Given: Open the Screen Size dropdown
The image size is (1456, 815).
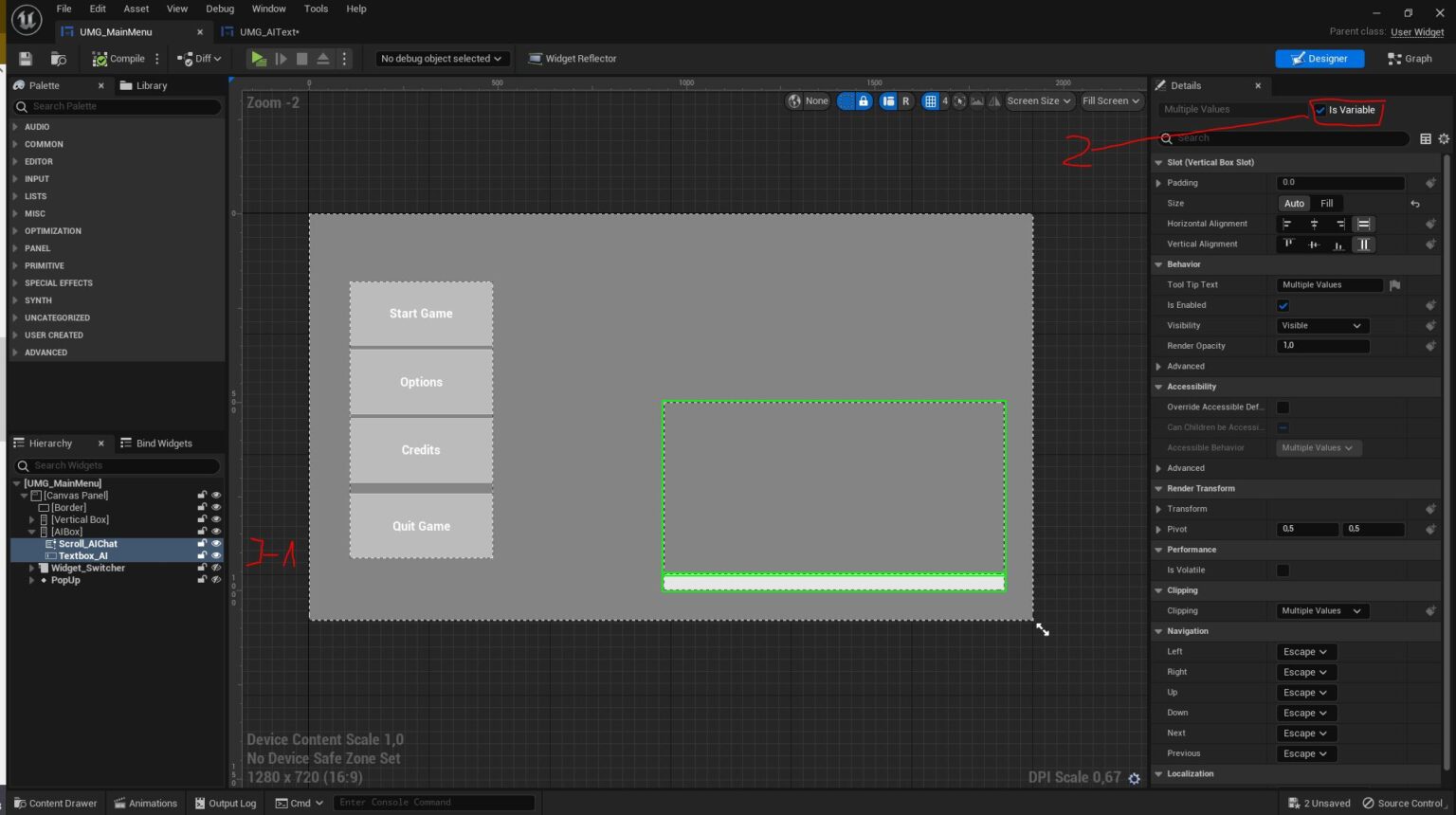Looking at the screenshot, I should (x=1039, y=100).
